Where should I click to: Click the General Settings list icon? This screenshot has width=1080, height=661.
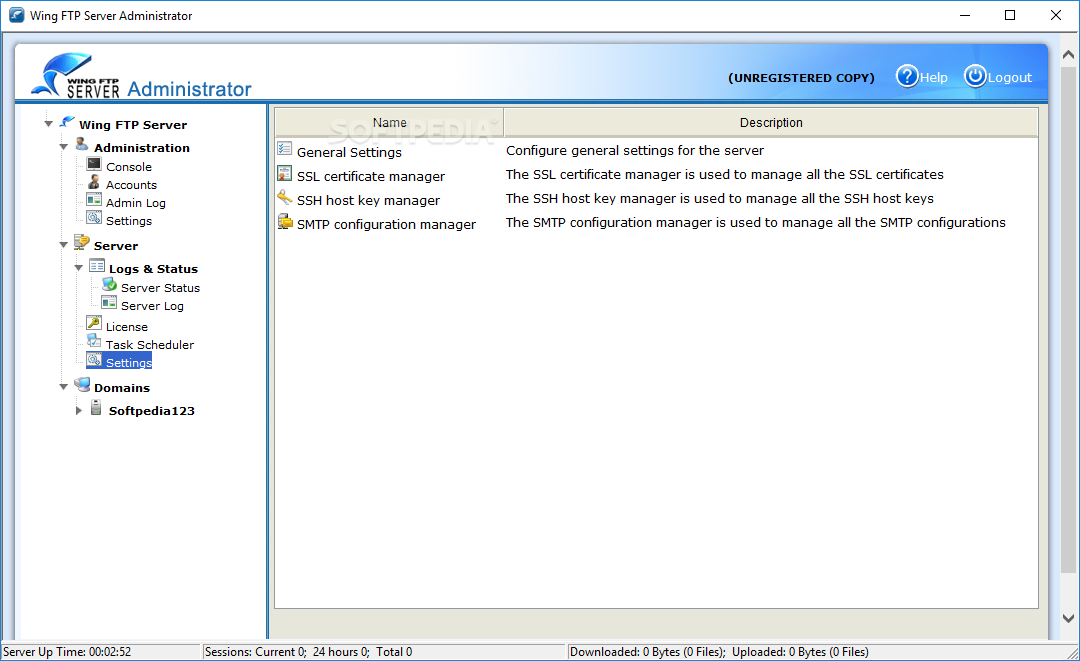coord(284,149)
